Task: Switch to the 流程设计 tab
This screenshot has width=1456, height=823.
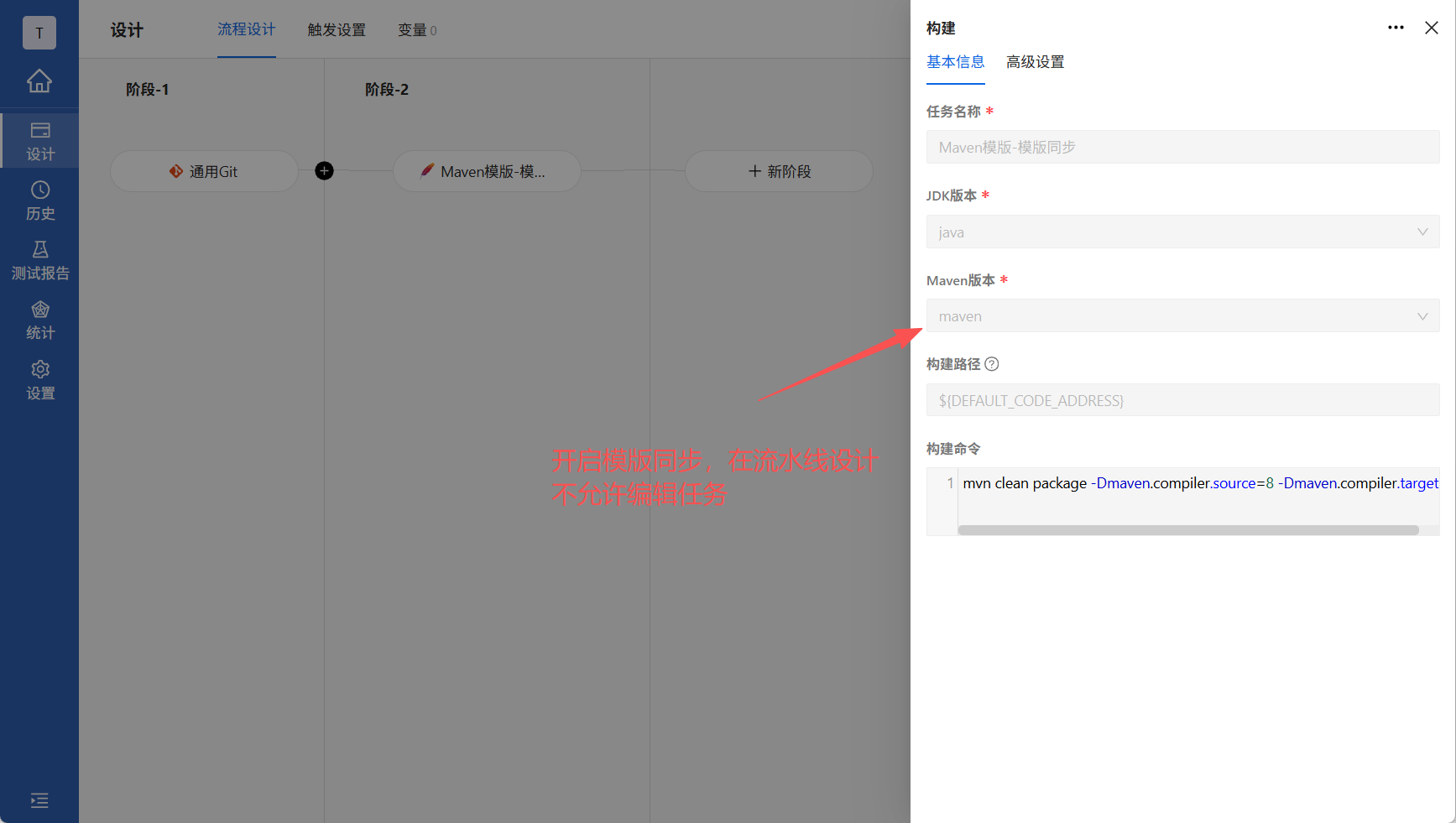Action: point(247,30)
